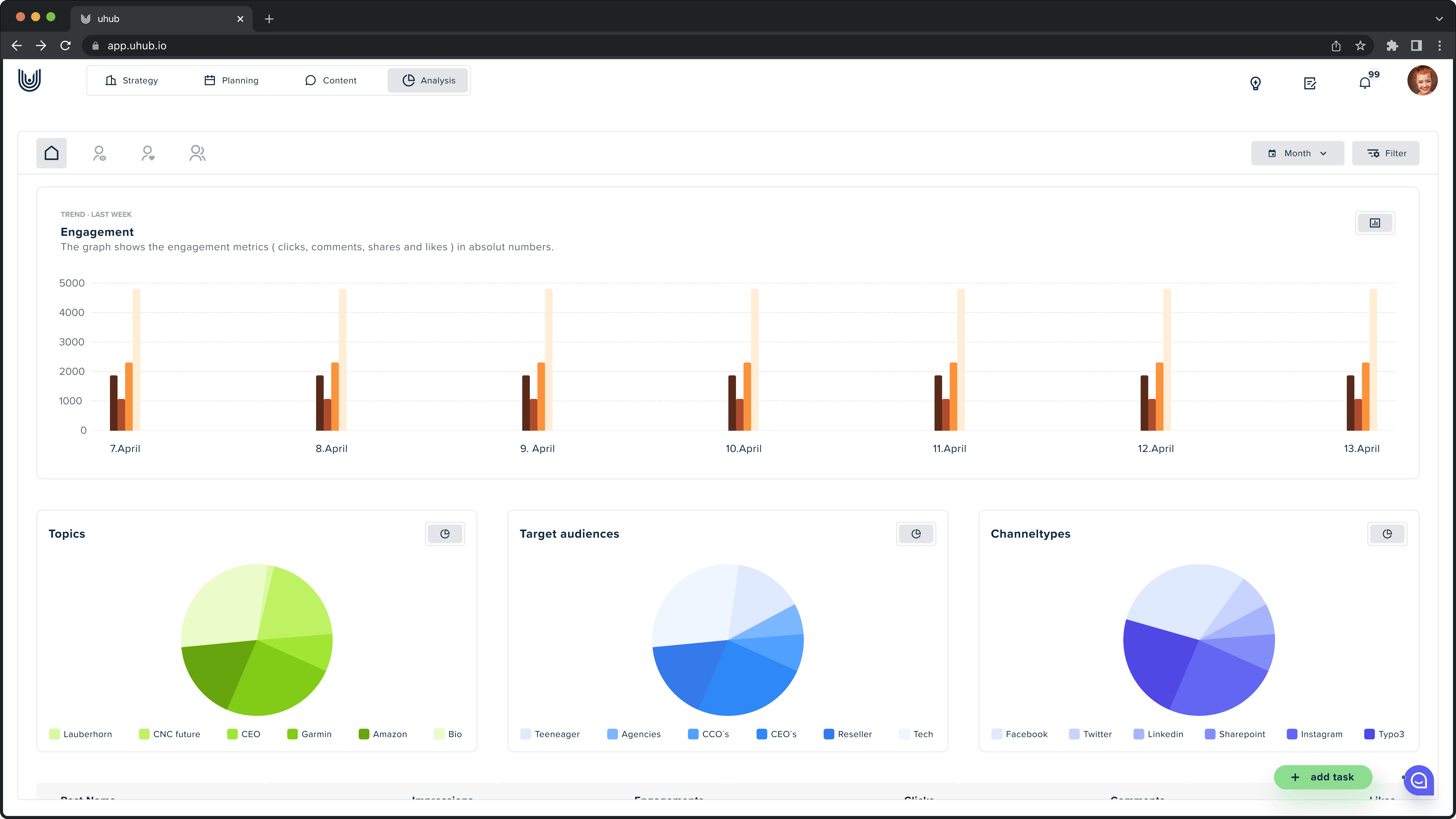The image size is (1456, 819).
Task: Open the Content tab
Action: [331, 80]
